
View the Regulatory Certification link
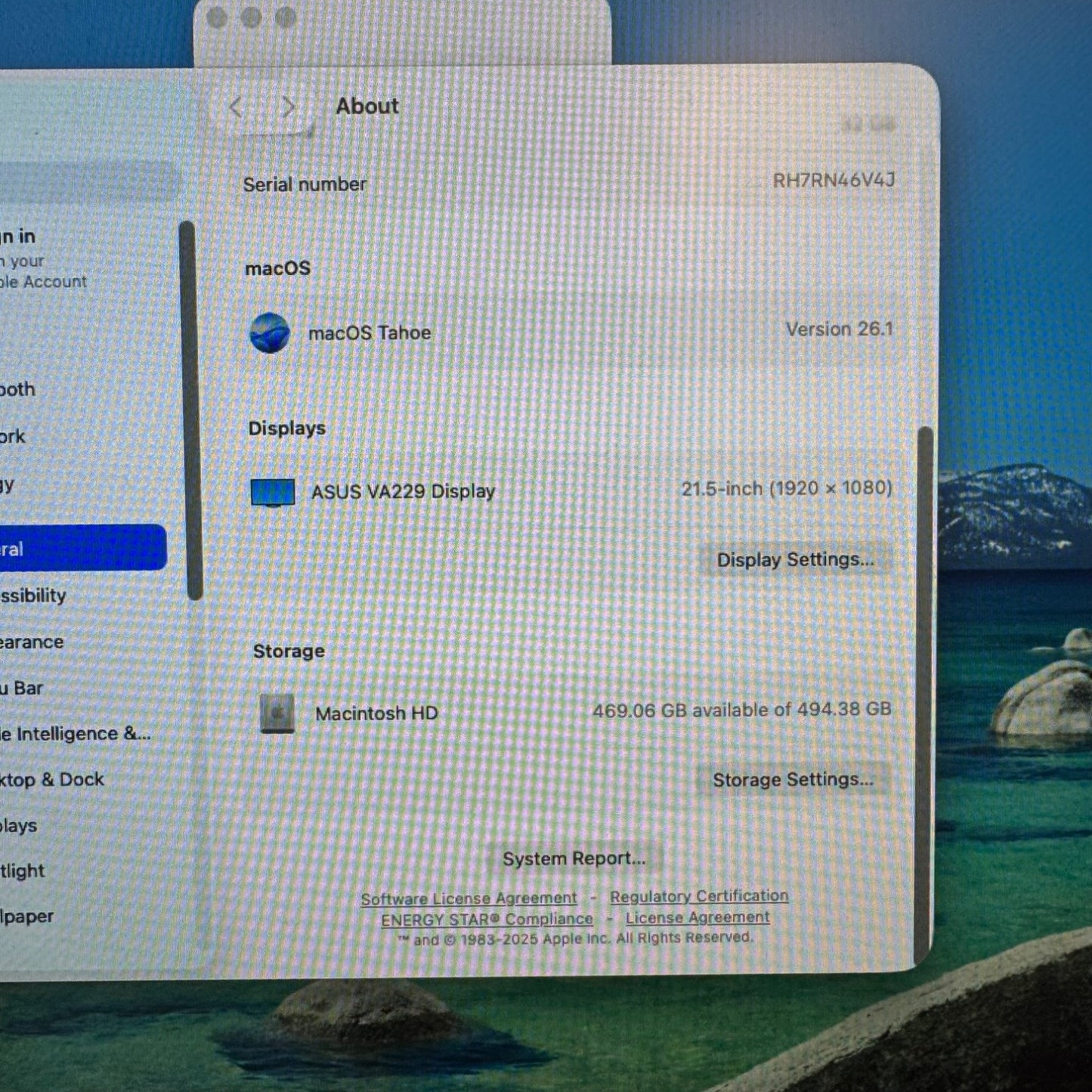pos(699,896)
